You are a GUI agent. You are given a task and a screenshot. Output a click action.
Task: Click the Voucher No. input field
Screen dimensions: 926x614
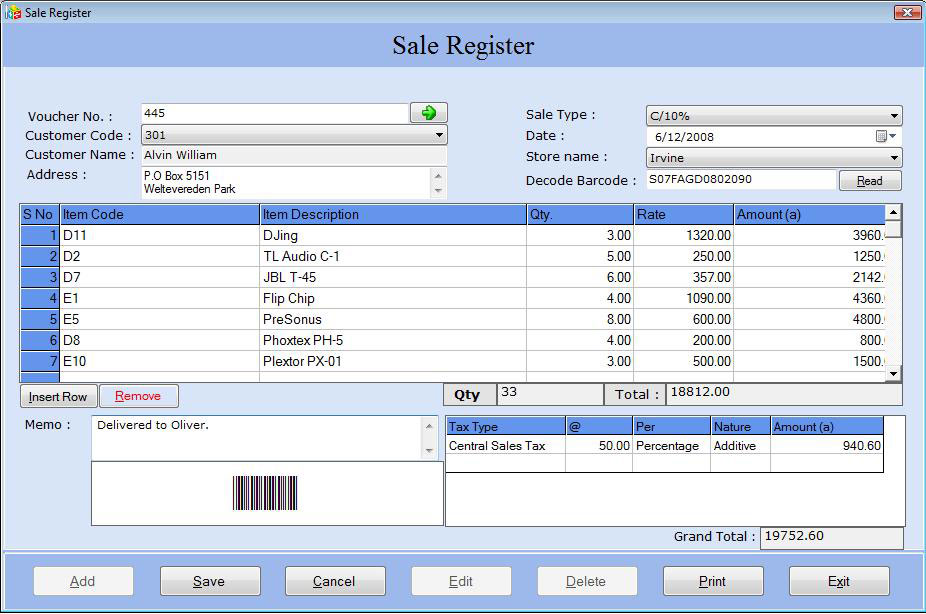274,113
